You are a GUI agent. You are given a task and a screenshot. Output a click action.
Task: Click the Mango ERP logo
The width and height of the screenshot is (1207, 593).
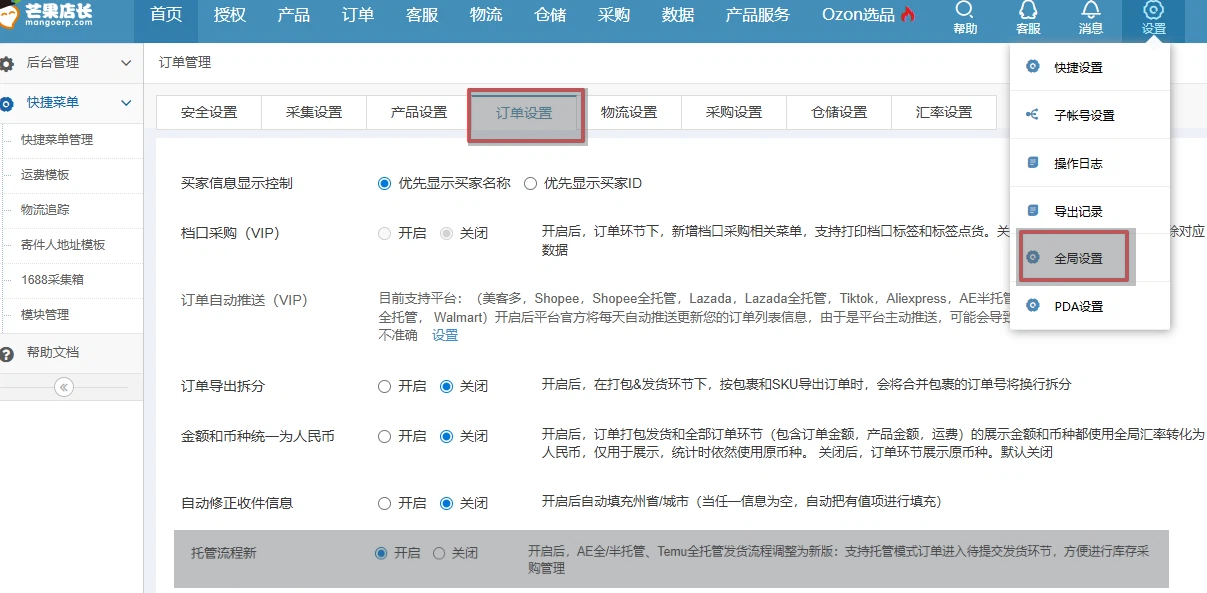(47, 15)
